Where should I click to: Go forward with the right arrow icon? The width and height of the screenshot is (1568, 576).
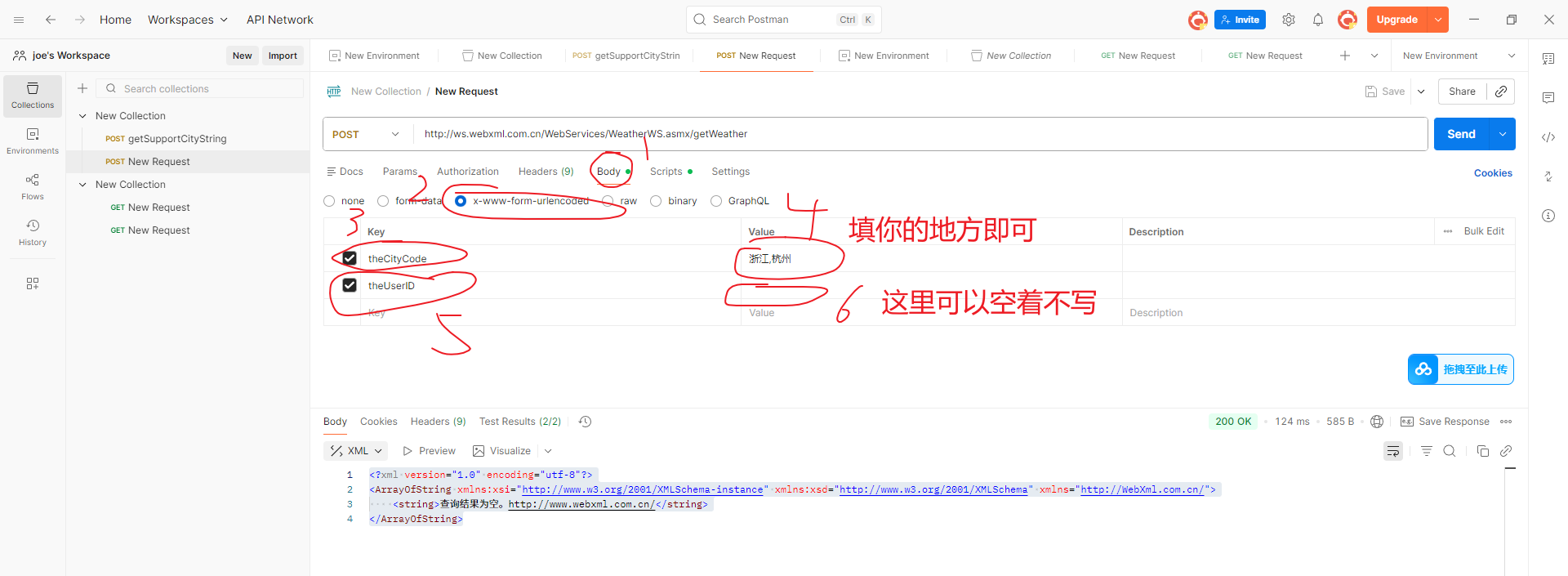[79, 20]
